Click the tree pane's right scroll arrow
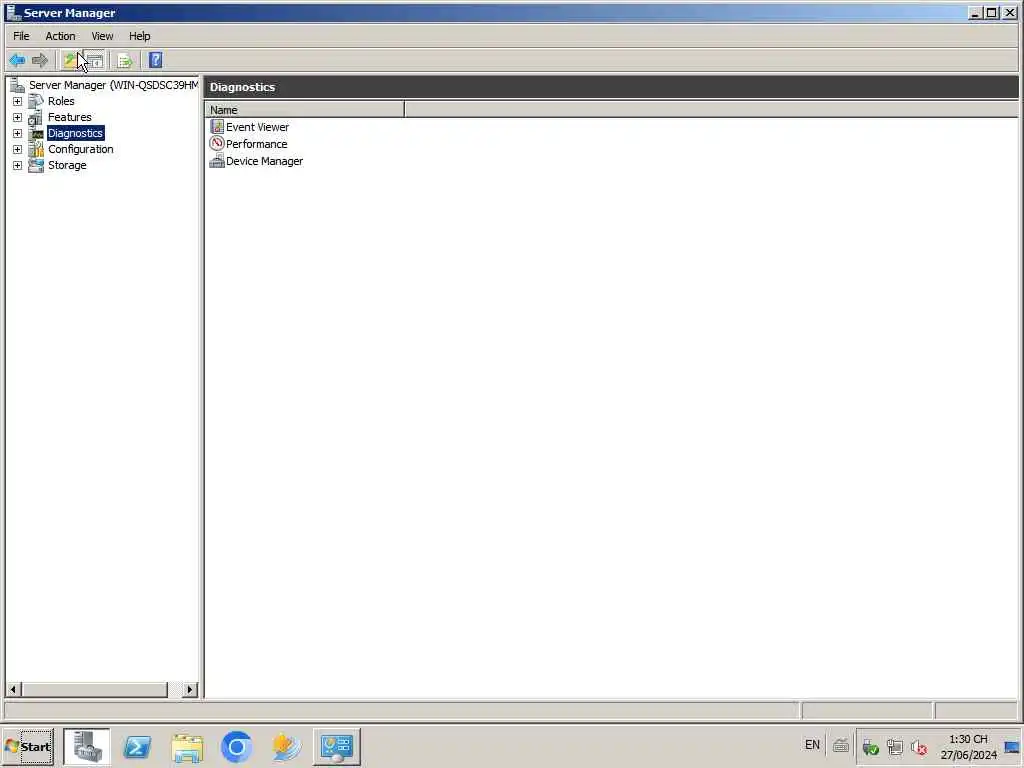 click(x=190, y=689)
